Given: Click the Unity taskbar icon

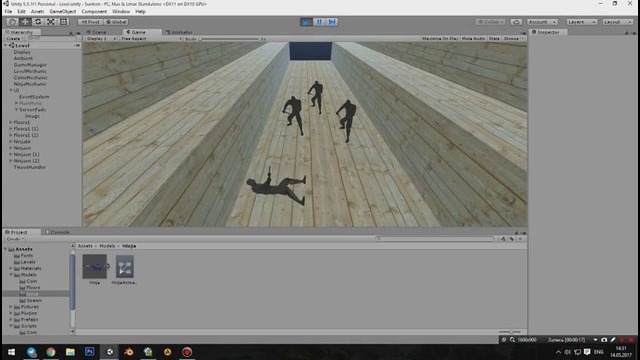Looking at the screenshot, I should [110, 352].
